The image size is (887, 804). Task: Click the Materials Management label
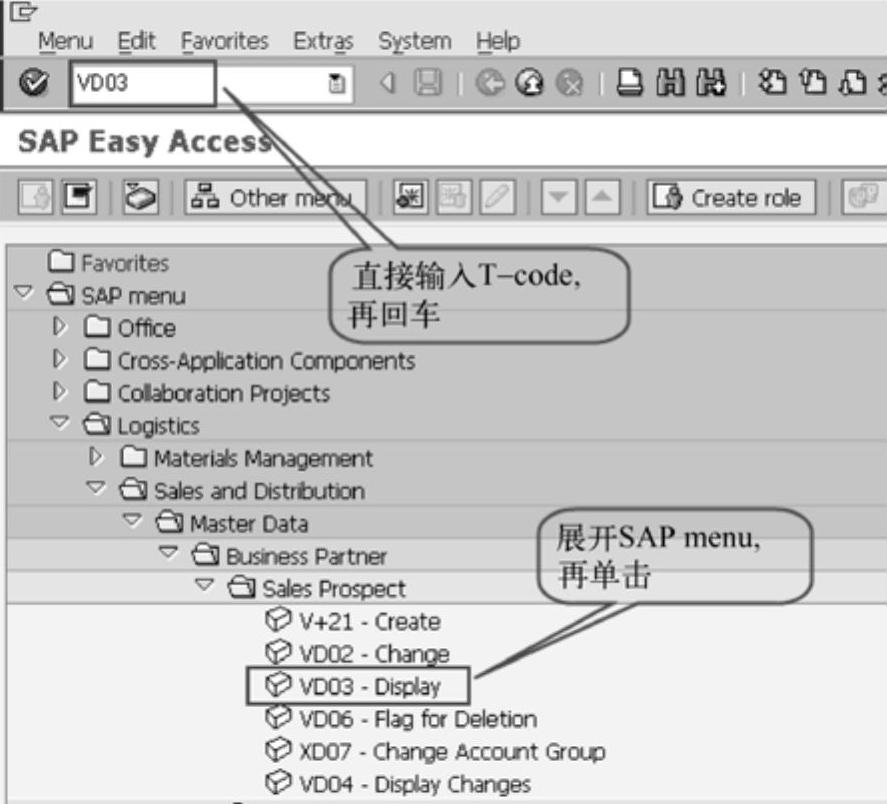(264, 458)
